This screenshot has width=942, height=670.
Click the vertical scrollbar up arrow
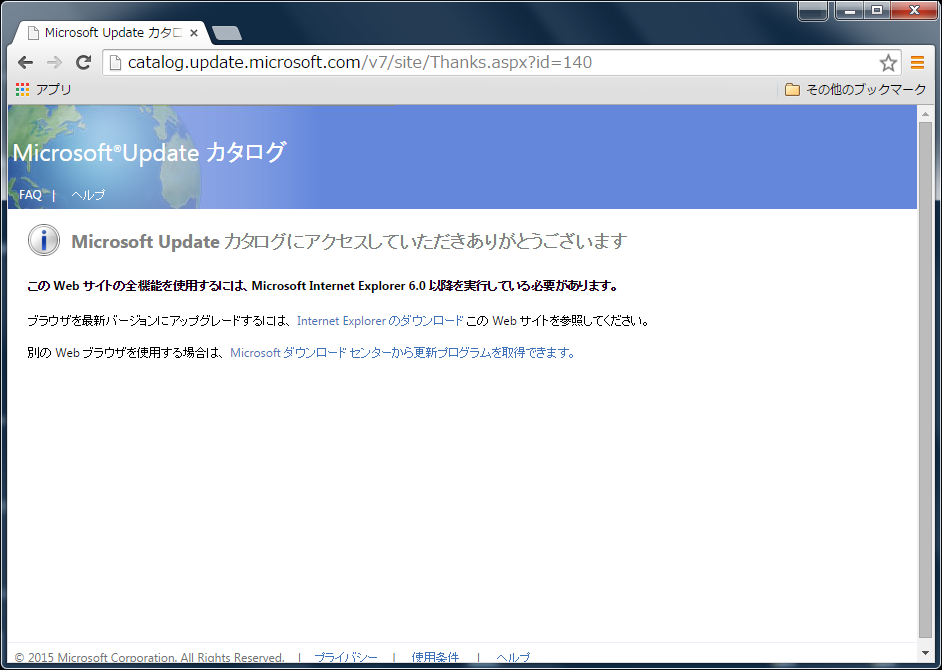925,113
